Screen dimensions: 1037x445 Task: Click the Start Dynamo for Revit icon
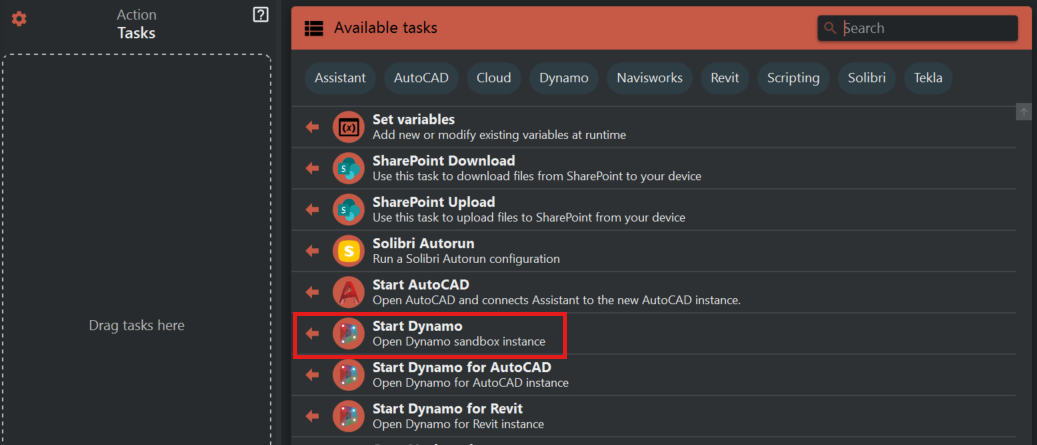pos(349,416)
